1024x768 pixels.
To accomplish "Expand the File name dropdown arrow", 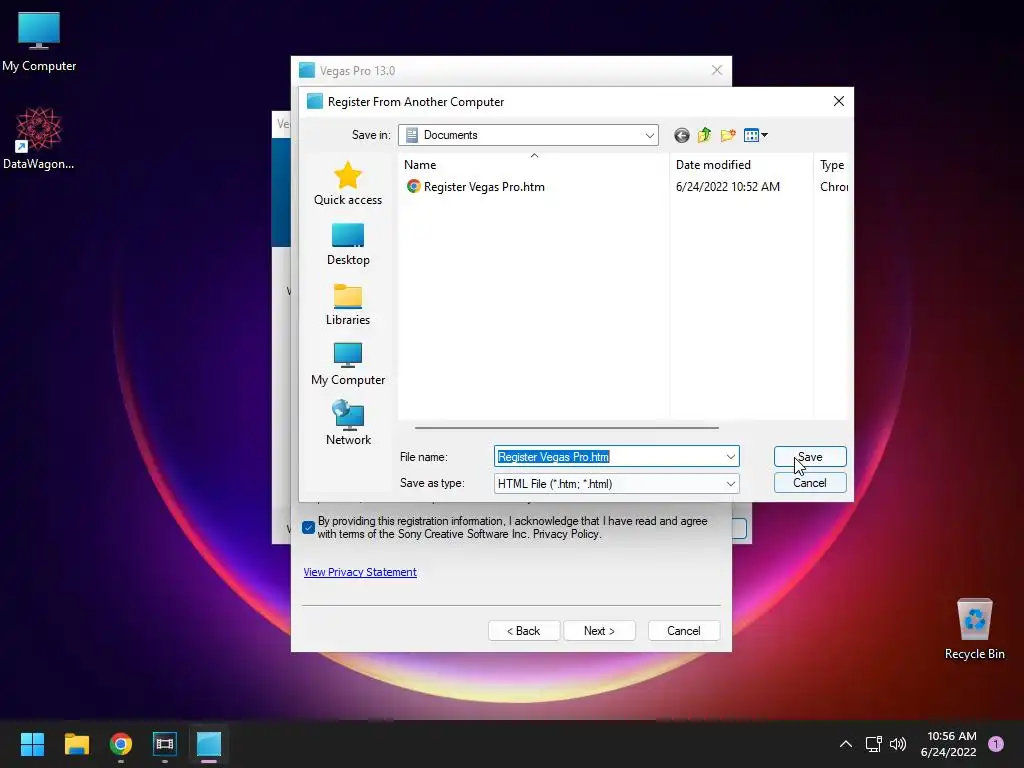I will (731, 456).
